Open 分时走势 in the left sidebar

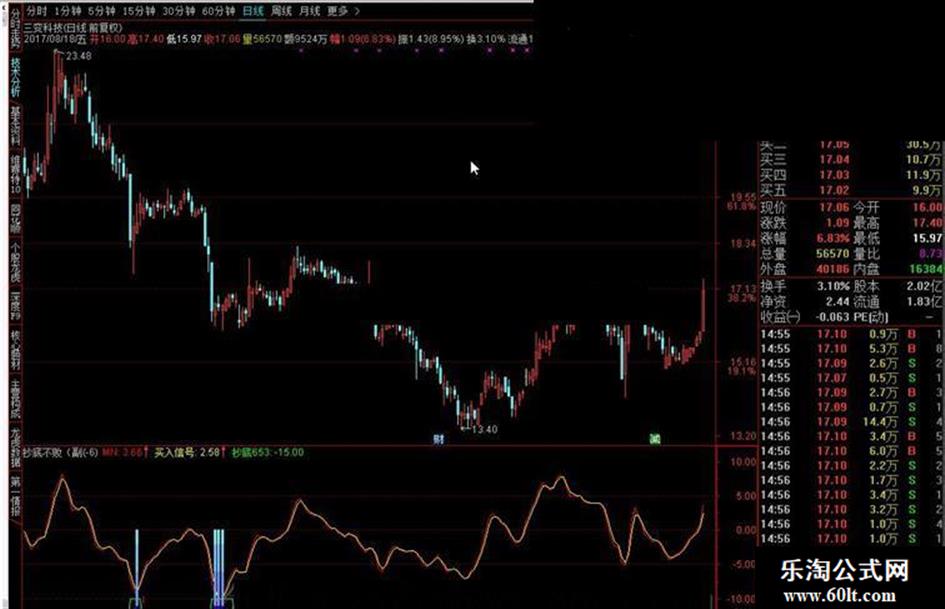coord(15,28)
